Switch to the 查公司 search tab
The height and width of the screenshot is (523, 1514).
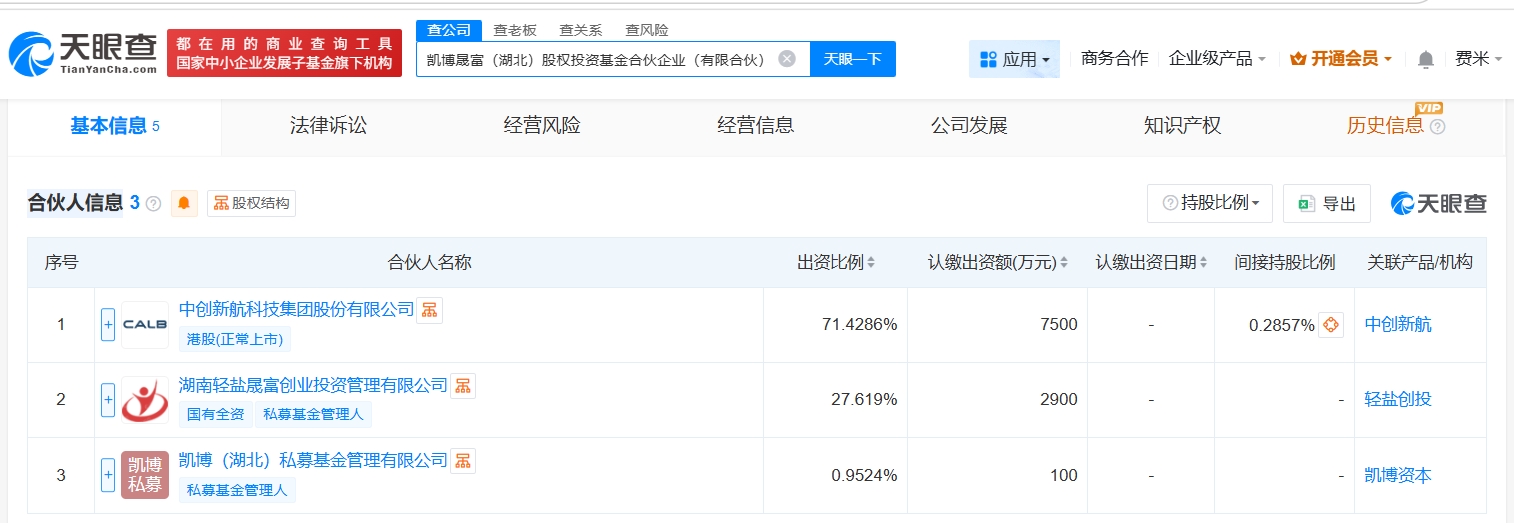tap(449, 30)
